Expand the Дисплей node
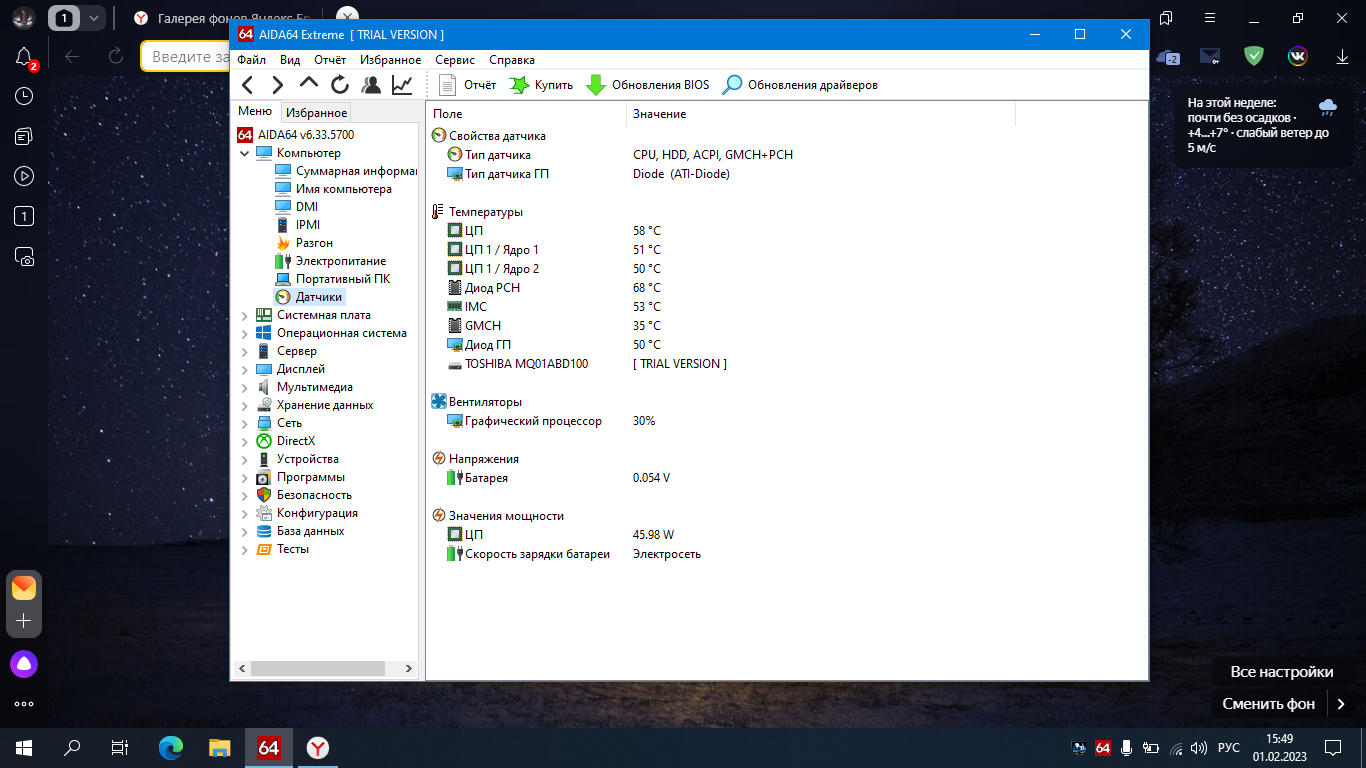The height and width of the screenshot is (768, 1366). pyautogui.click(x=245, y=369)
